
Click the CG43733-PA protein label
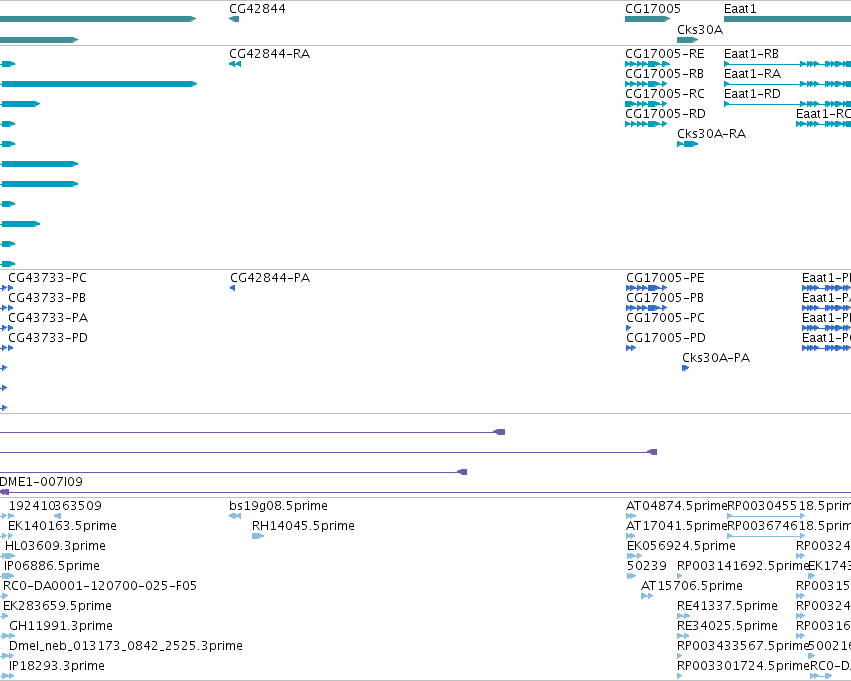[48, 318]
